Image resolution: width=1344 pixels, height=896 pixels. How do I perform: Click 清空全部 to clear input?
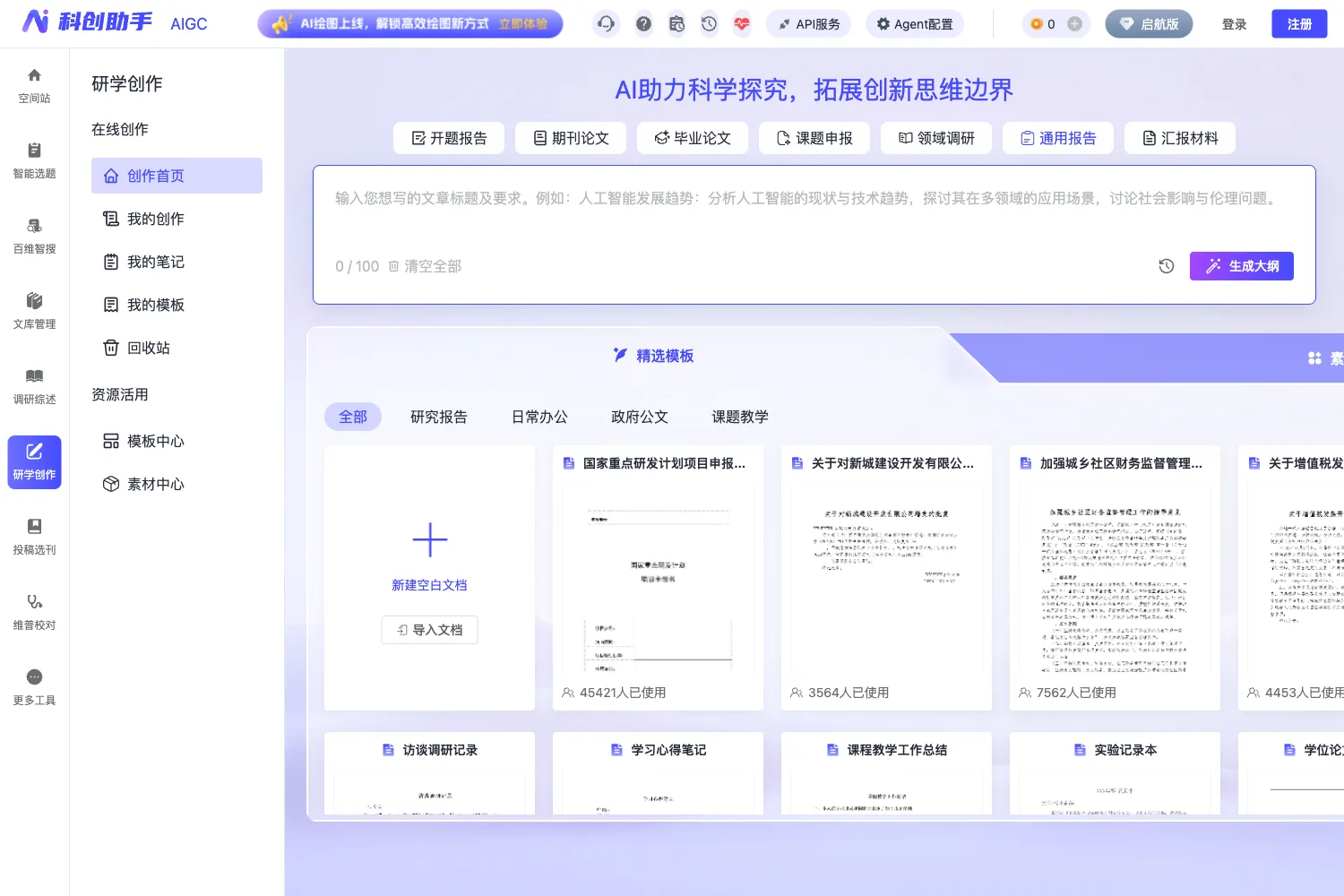click(x=425, y=266)
